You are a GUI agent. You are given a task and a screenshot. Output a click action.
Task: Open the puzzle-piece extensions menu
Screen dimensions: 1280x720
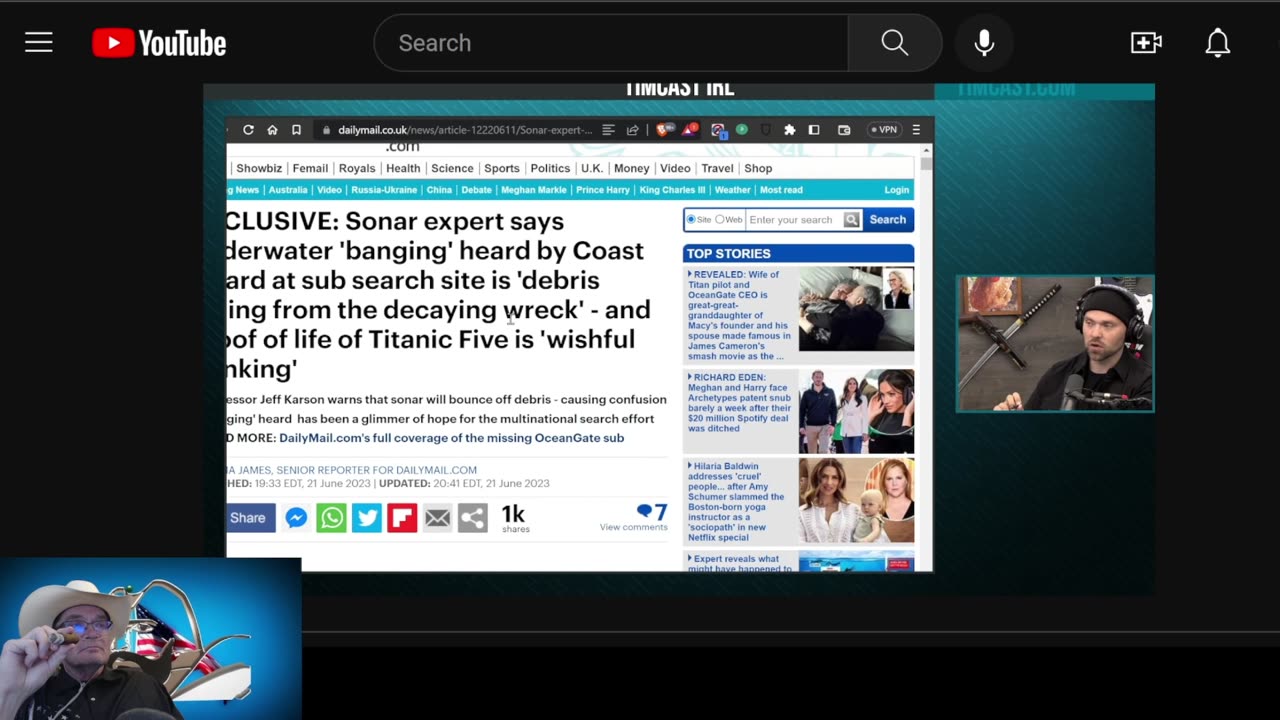pyautogui.click(x=789, y=130)
